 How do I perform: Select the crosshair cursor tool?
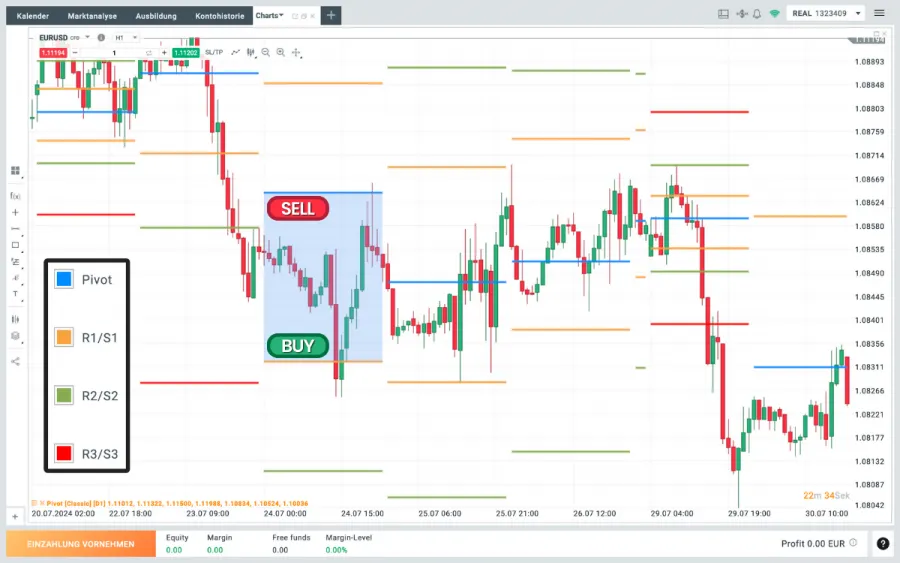296,52
